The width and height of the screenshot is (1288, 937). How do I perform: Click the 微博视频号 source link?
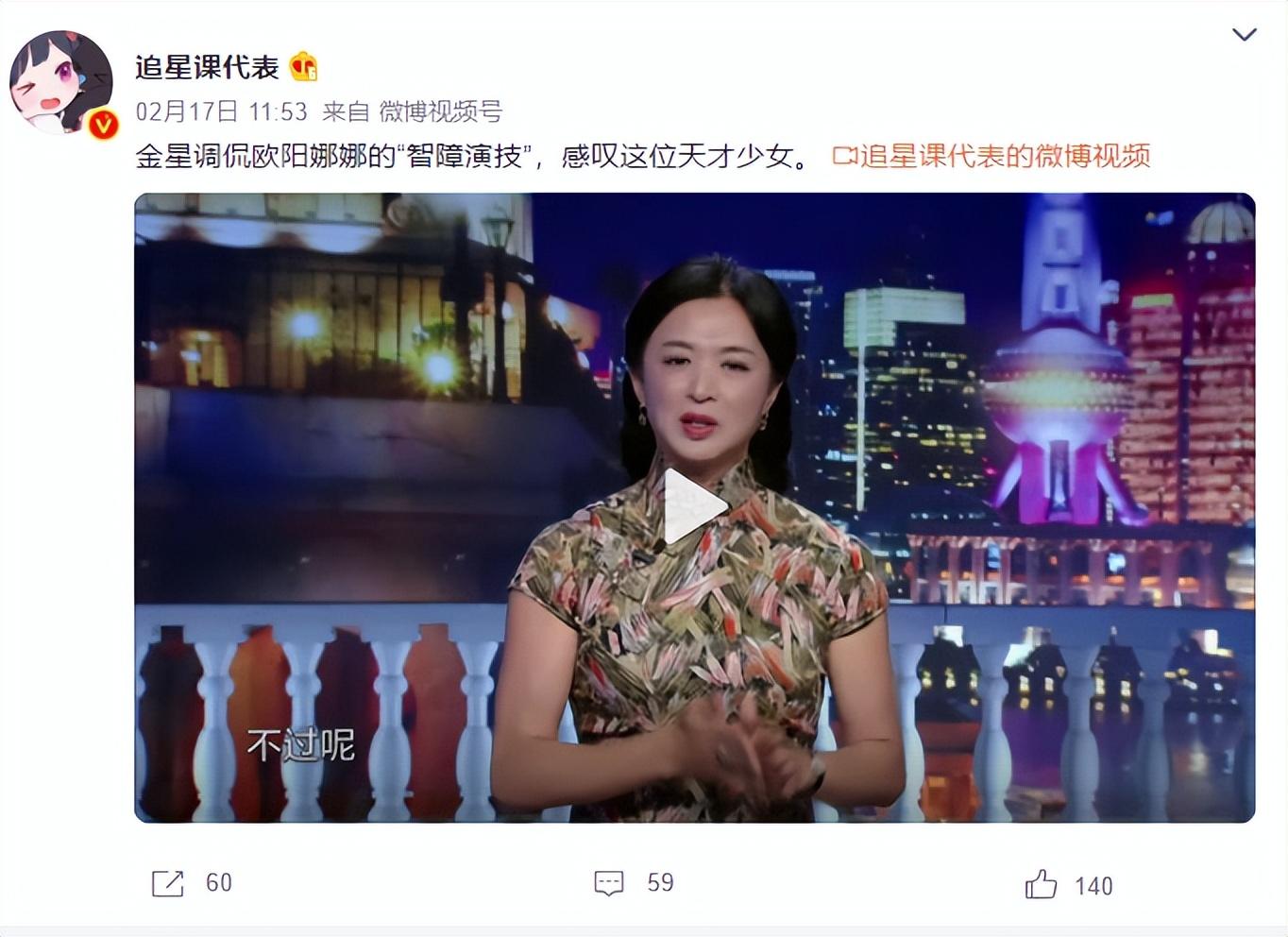(x=440, y=111)
